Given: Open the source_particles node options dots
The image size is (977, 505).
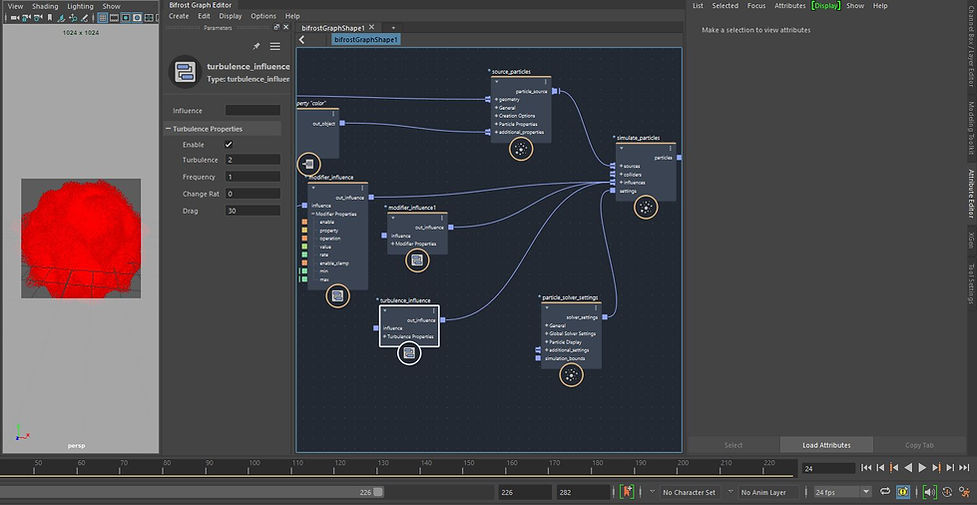Looking at the screenshot, I should click(545, 83).
